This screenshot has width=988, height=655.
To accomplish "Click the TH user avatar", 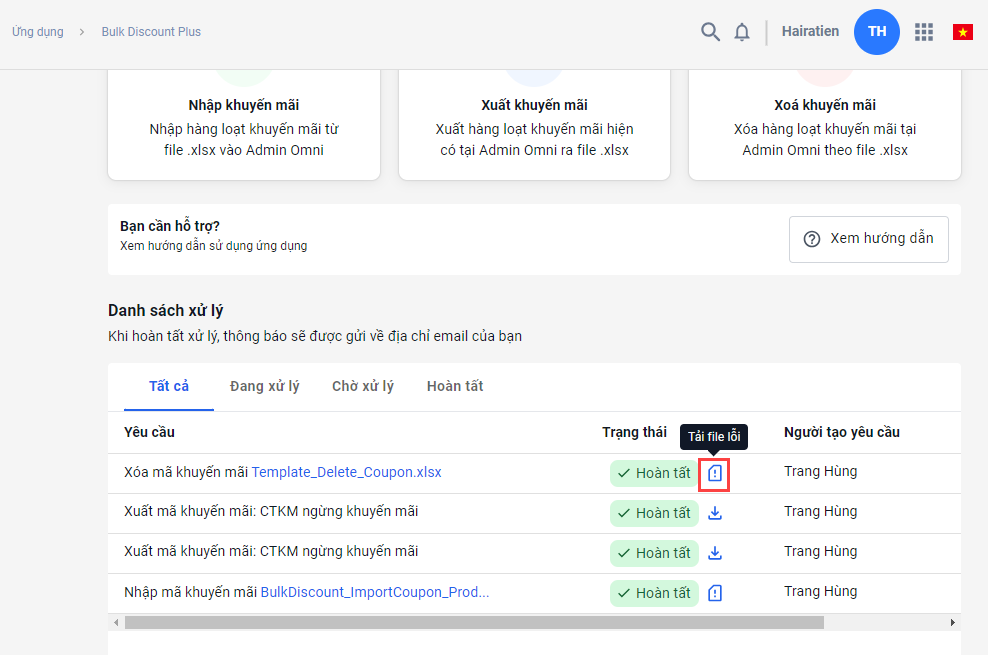I will coord(877,32).
